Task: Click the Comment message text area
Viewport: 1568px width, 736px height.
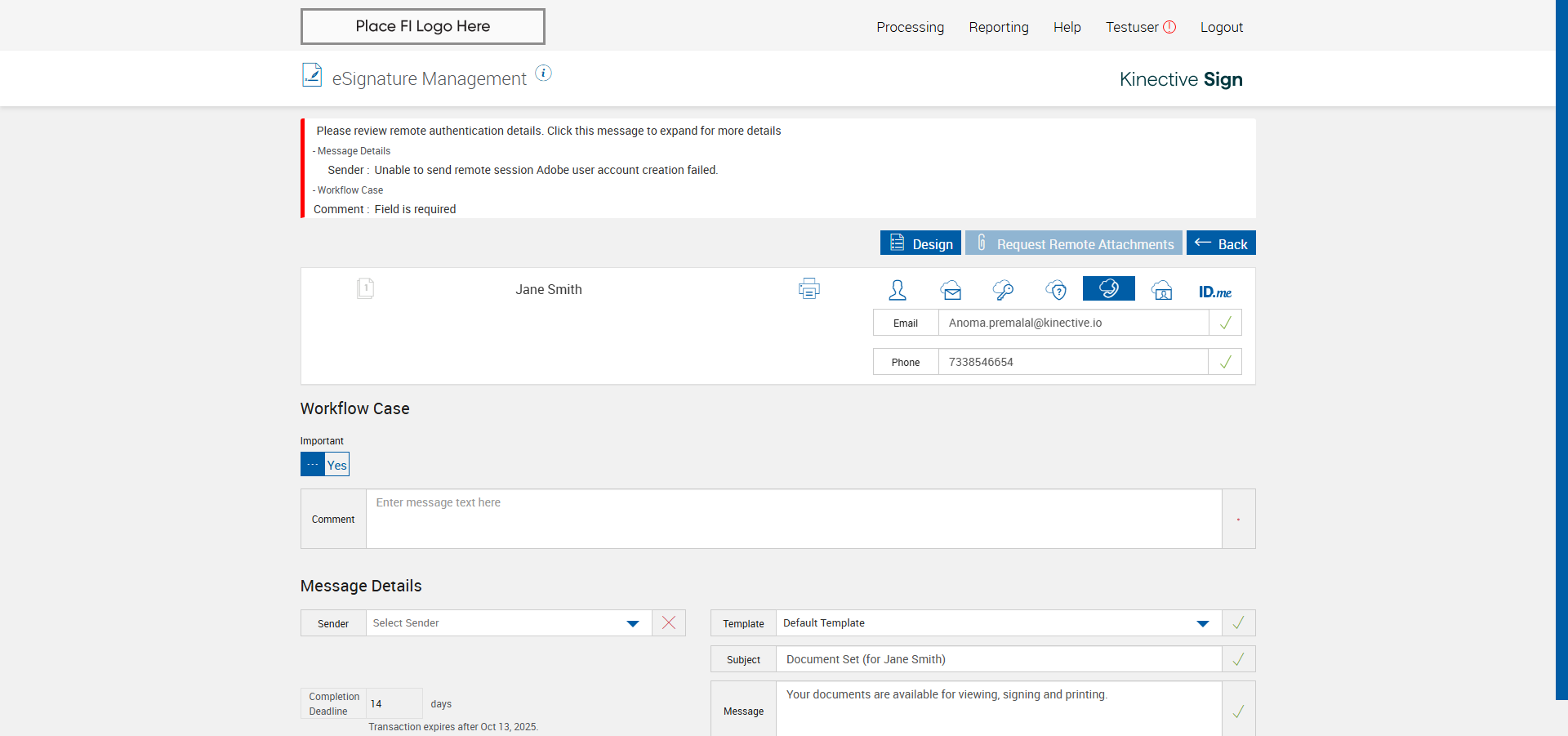Action: click(x=793, y=519)
